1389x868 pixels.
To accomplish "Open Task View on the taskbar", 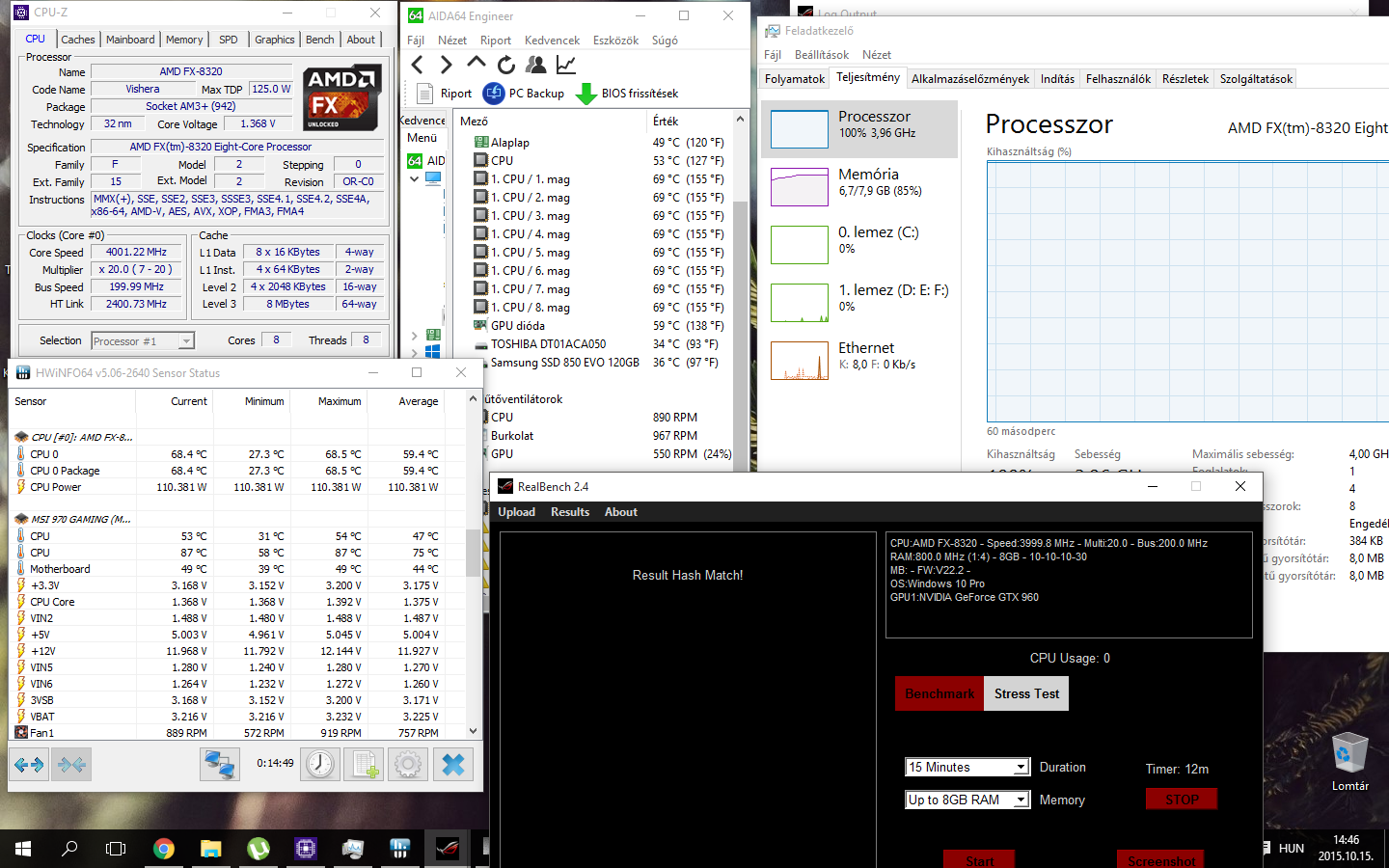I will point(116,849).
